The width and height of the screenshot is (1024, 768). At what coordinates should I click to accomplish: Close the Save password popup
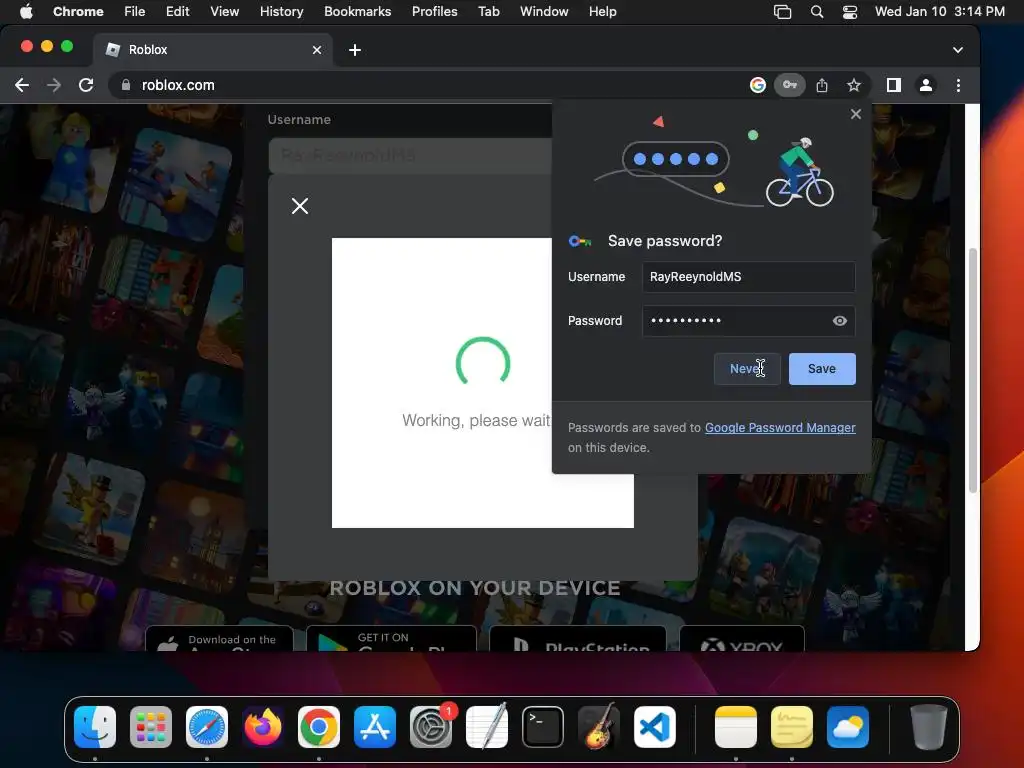point(856,114)
